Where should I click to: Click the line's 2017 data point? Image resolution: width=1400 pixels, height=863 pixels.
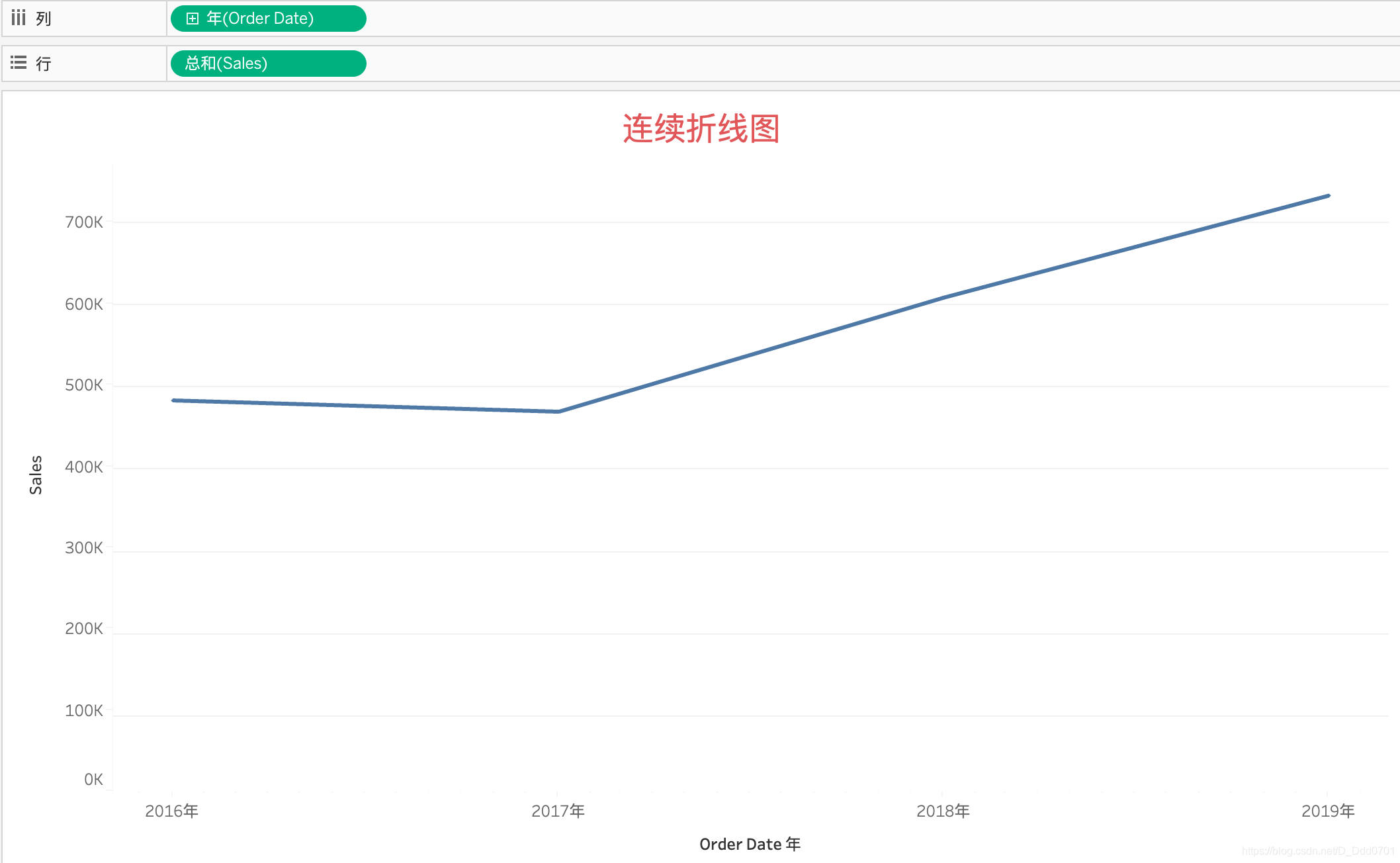pos(558,412)
